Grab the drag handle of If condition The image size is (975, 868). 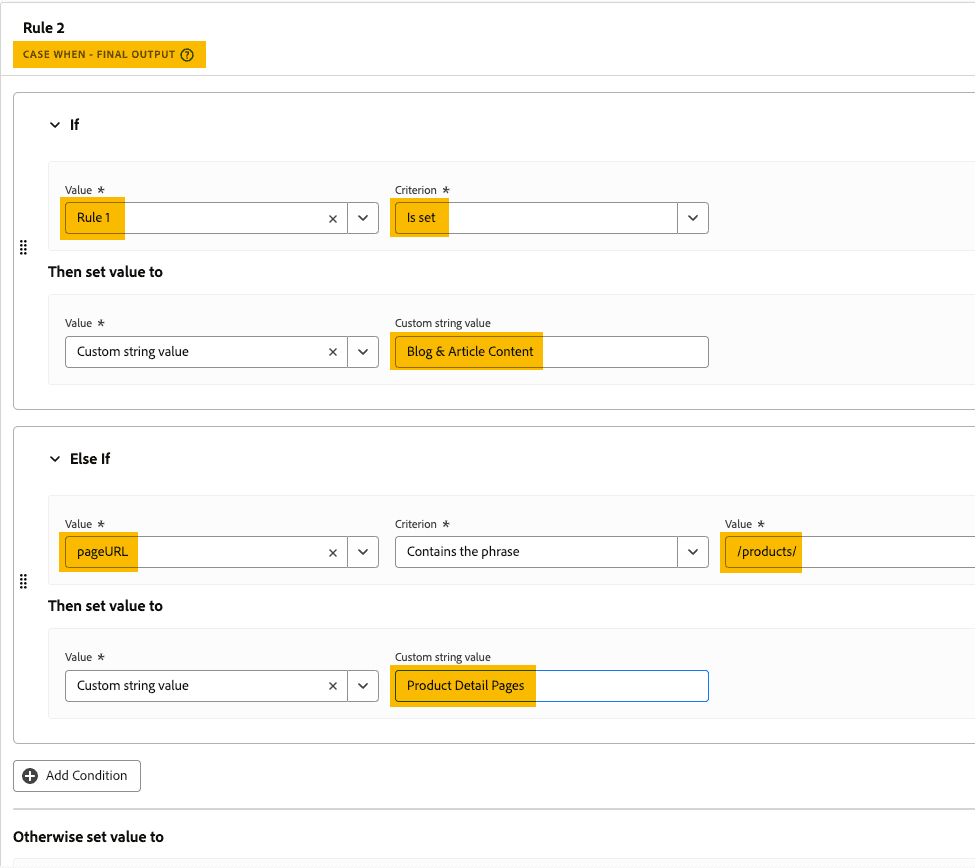tap(24, 248)
